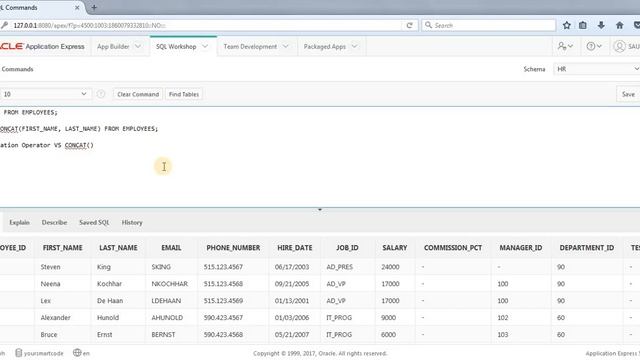Click the PHONE_NUMBER column header
Image resolution: width=640 pixels, height=360 pixels.
point(233,248)
